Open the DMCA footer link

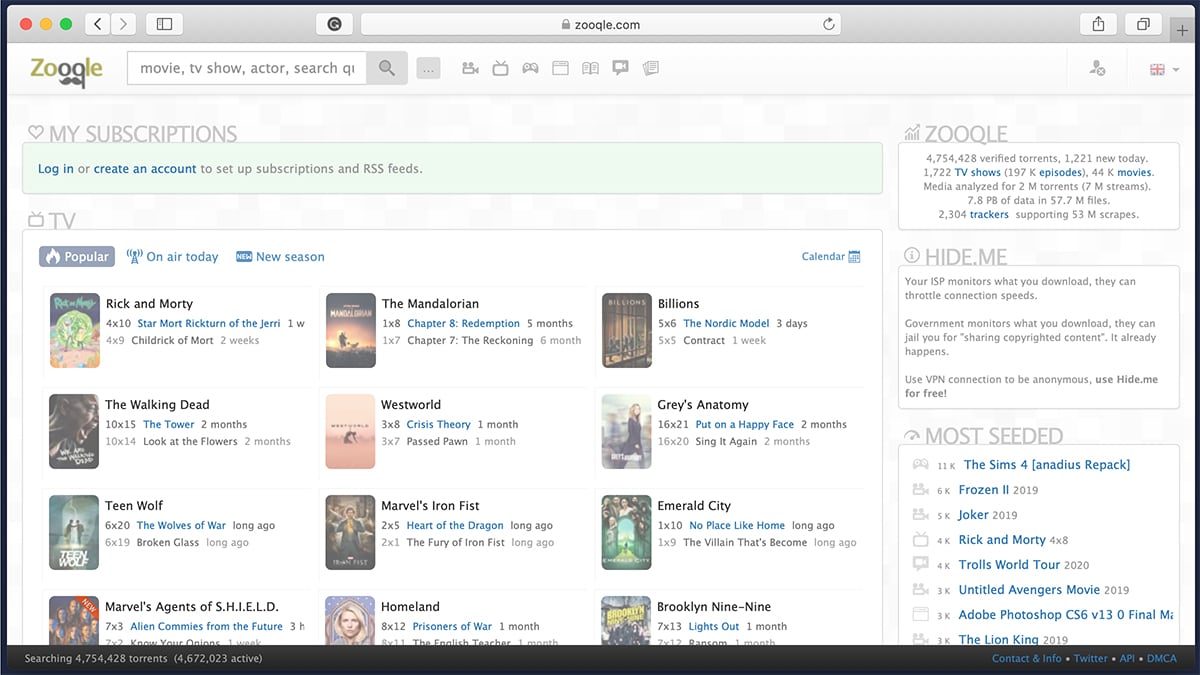click(x=1162, y=659)
